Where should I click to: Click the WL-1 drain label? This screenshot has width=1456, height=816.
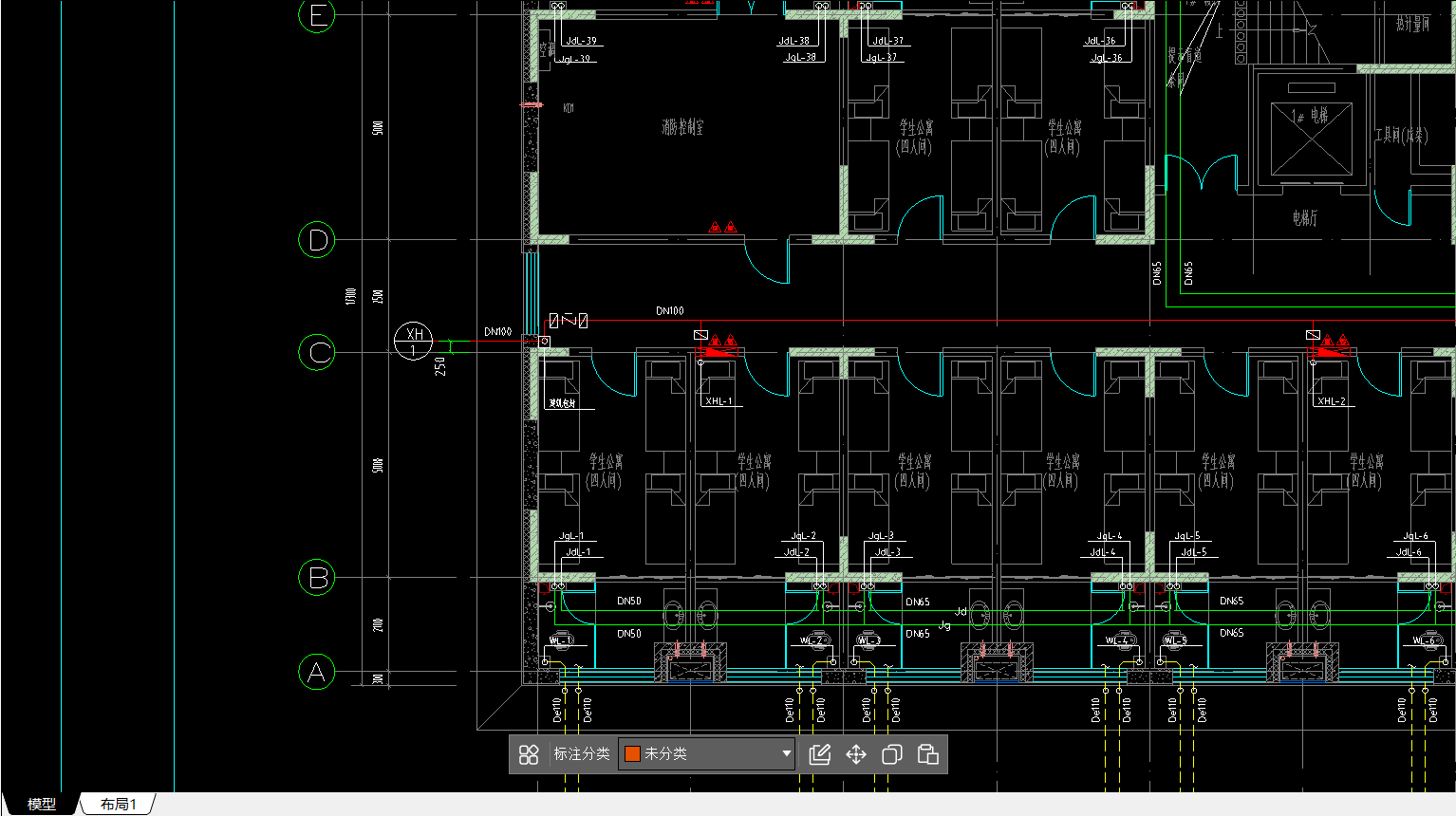coord(561,641)
